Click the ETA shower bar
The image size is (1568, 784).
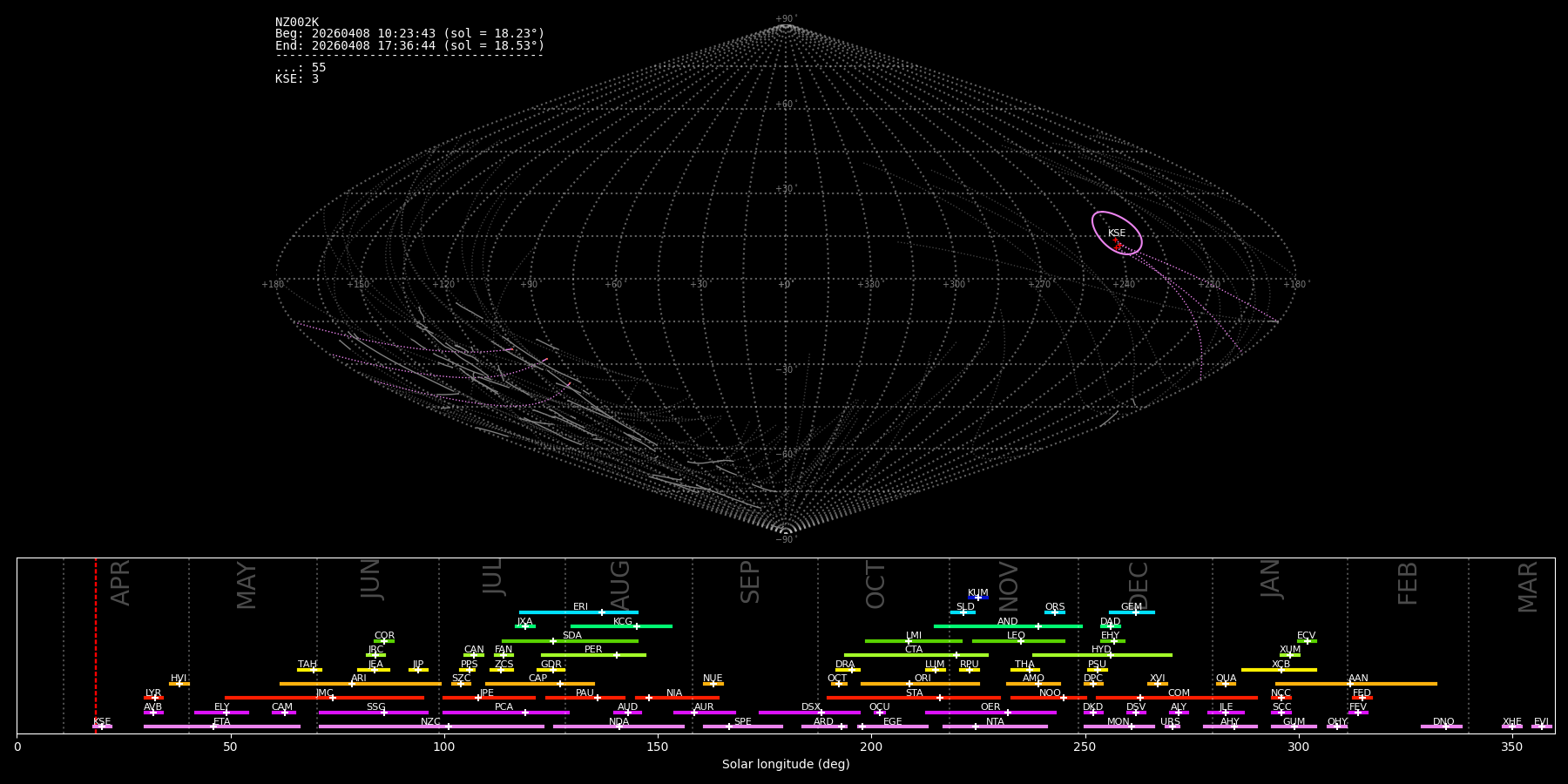(222, 727)
